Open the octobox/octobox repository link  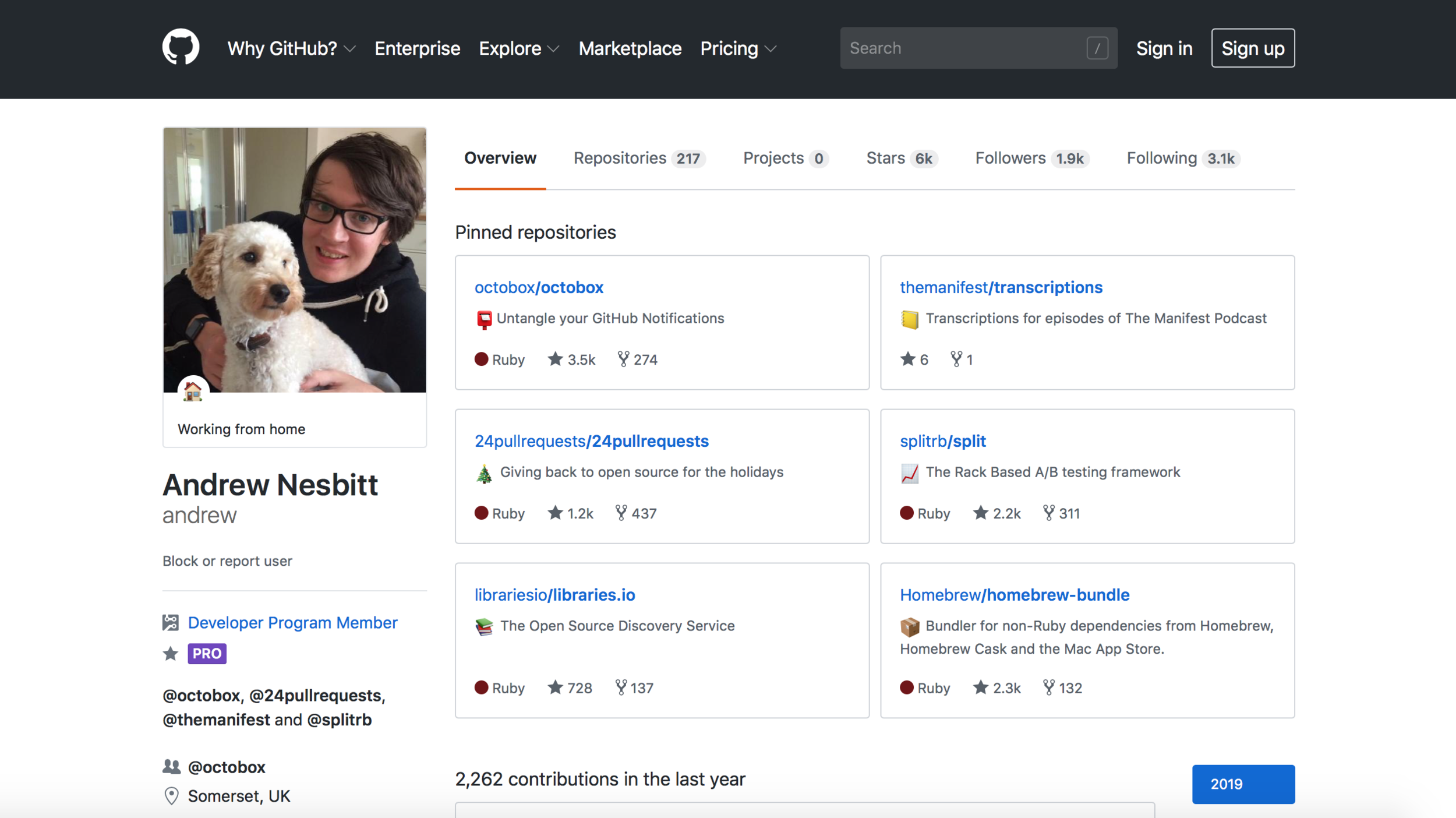click(x=539, y=287)
